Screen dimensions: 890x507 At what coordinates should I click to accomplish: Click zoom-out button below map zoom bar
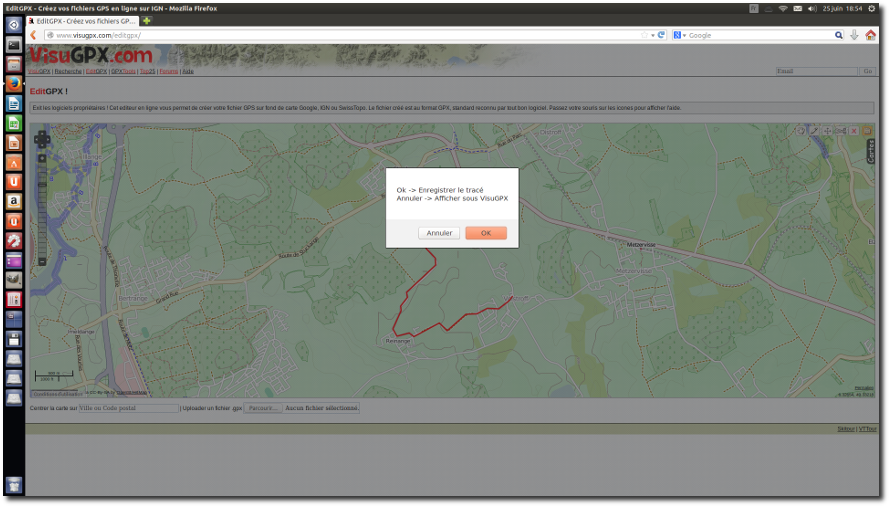tap(42, 262)
